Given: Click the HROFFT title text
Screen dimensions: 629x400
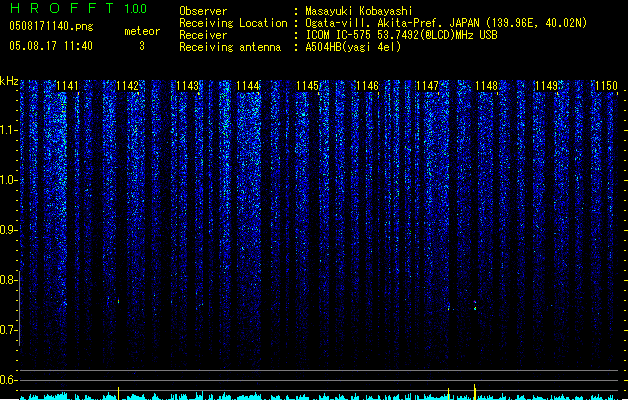Looking at the screenshot, I should (62, 8).
